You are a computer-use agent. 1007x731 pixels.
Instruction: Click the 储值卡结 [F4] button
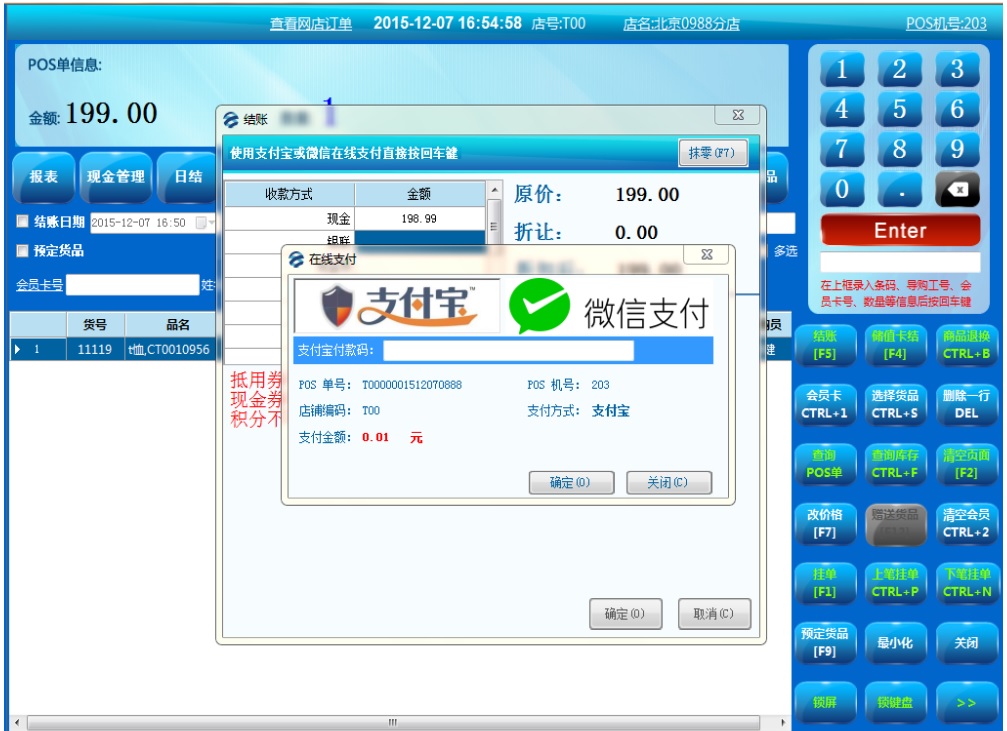895,345
